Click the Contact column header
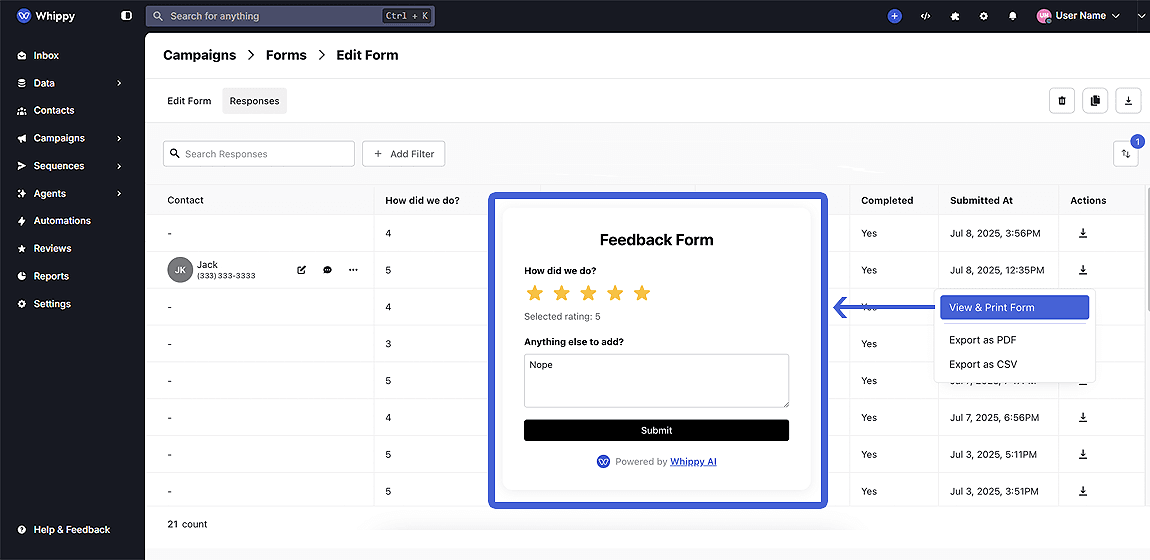Image resolution: width=1150 pixels, height=560 pixels. click(x=186, y=200)
